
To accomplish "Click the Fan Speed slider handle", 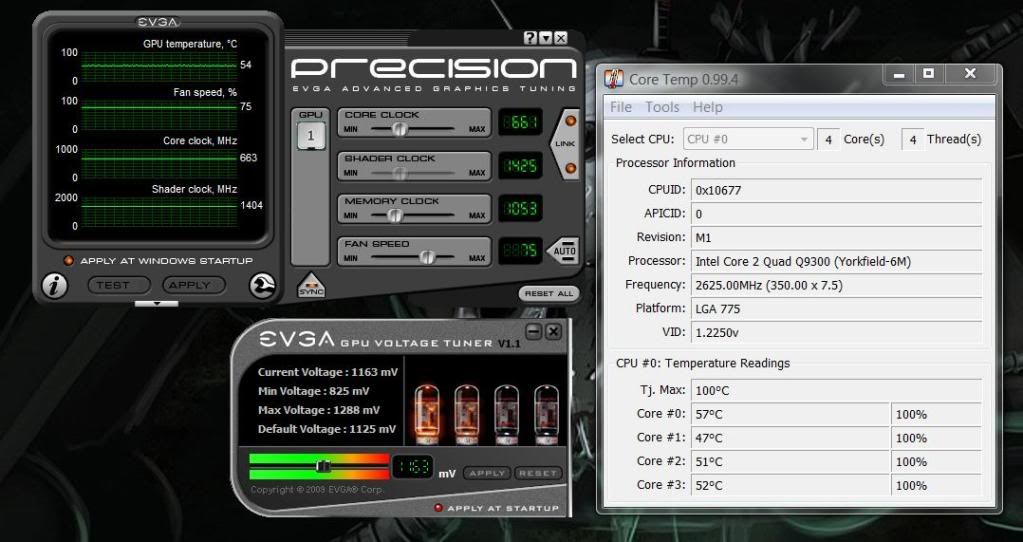I will tap(427, 258).
